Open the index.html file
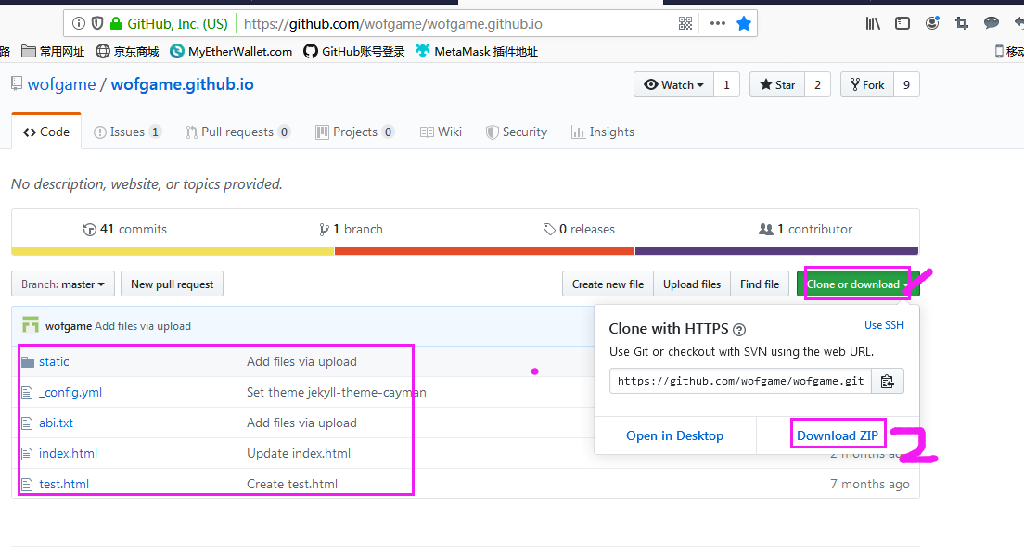1024x555 pixels. coord(67,453)
